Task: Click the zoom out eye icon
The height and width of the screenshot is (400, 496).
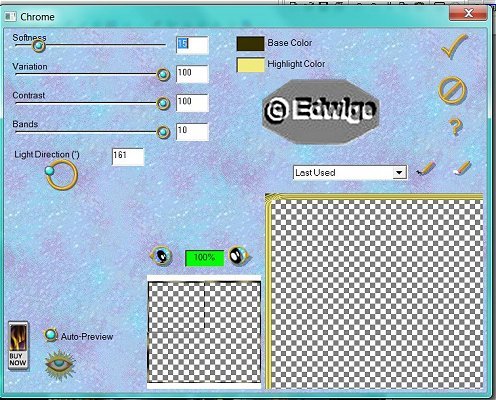Action: [162, 256]
